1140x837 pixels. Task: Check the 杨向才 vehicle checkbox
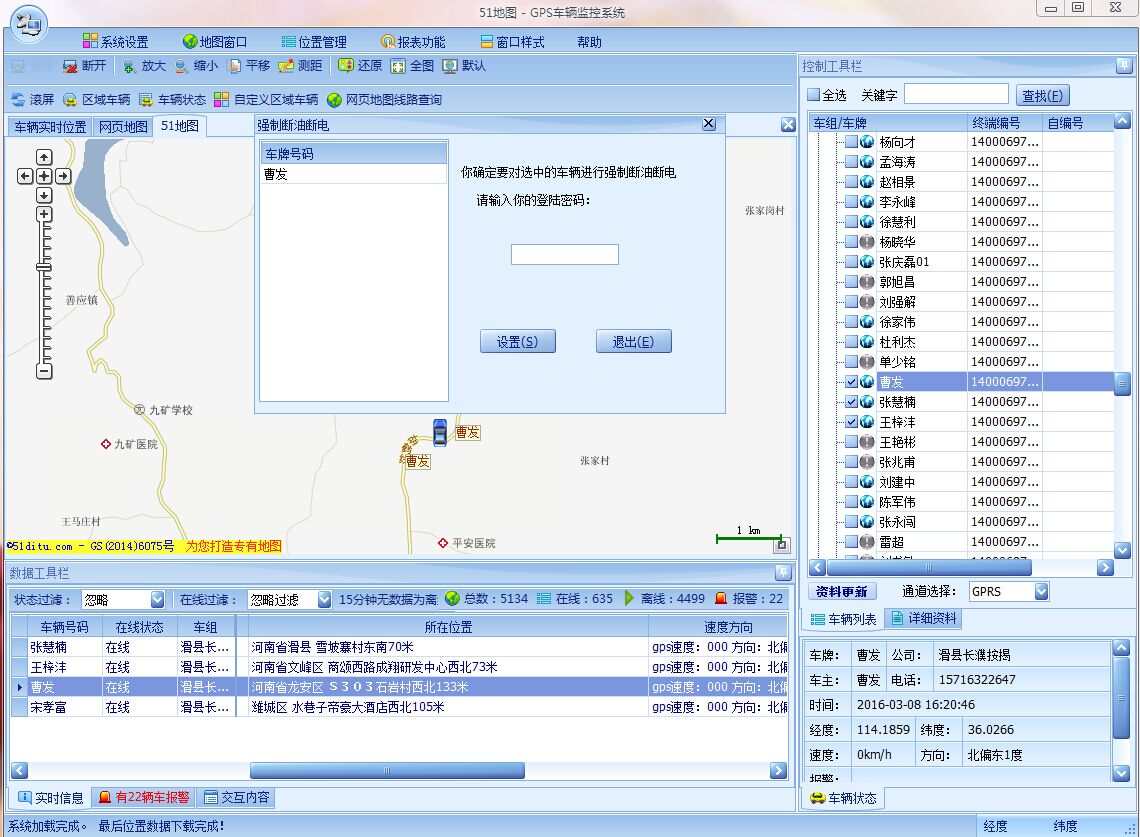[851, 142]
